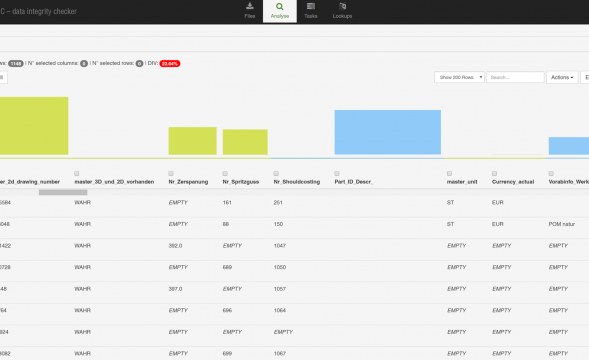Tick the Currency_actual column checkbox
Image resolution: width=589 pixels, height=360 pixels.
click(494, 173)
